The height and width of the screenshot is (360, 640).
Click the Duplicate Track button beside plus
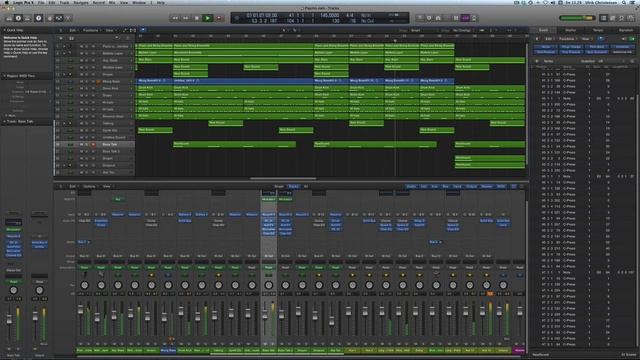coord(71,38)
